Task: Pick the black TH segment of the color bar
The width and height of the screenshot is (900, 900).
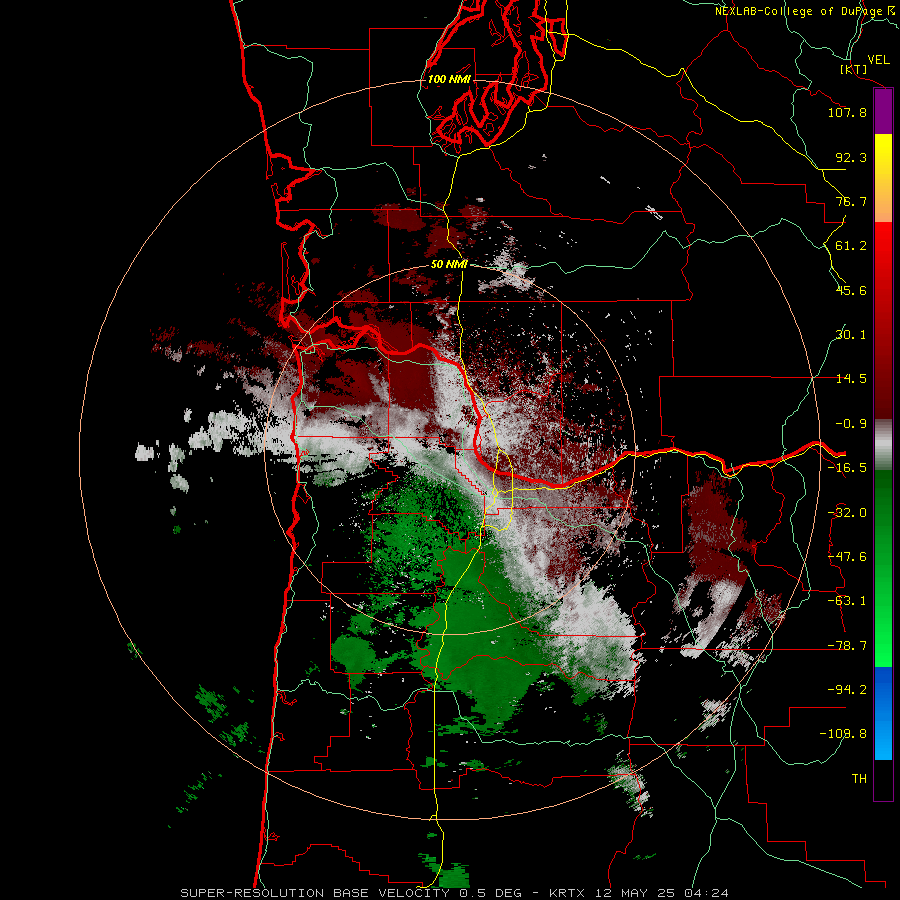Action: (x=883, y=779)
